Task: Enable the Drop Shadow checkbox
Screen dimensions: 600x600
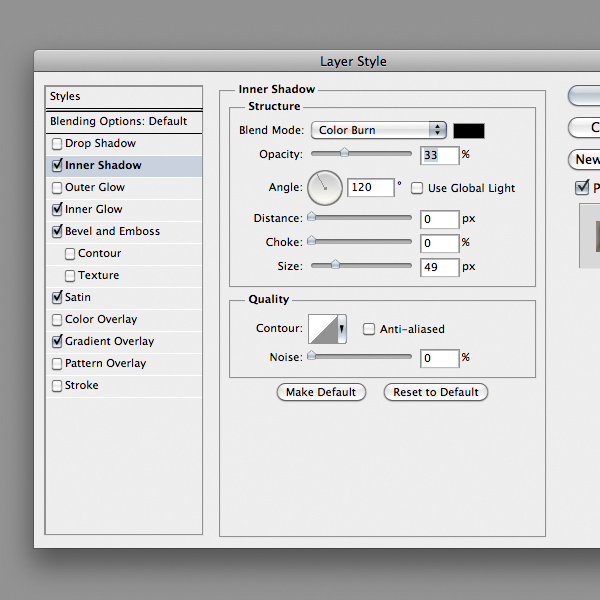Action: (57, 144)
